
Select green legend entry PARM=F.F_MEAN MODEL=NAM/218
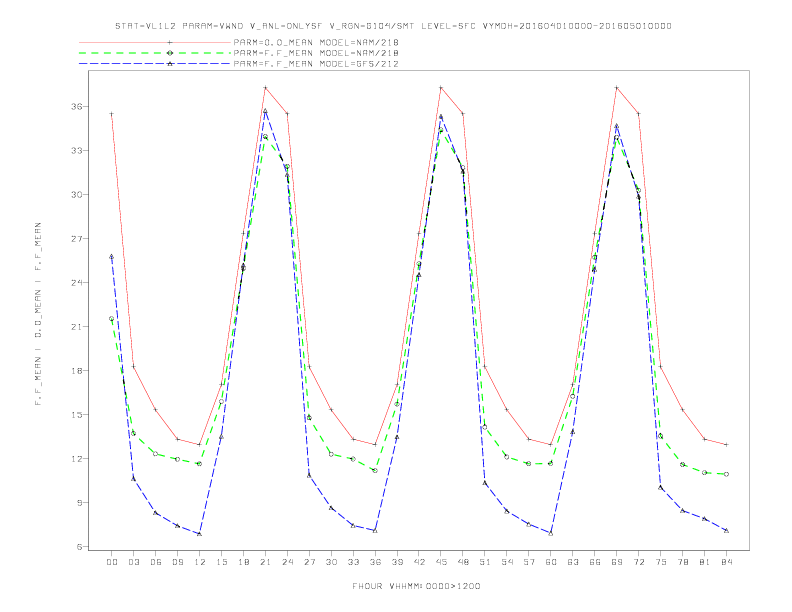(316, 53)
